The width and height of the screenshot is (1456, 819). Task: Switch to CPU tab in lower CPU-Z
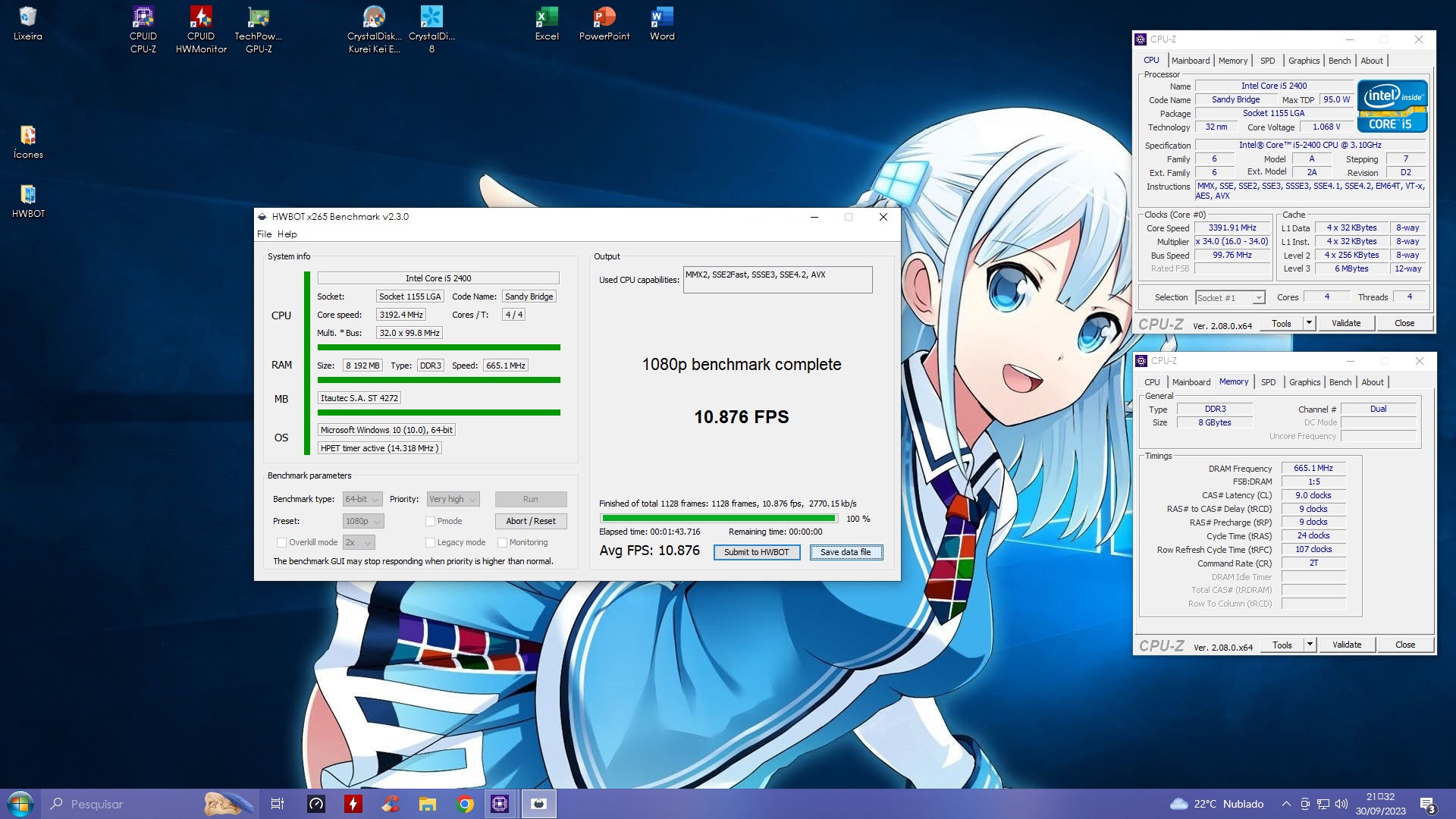(1152, 382)
